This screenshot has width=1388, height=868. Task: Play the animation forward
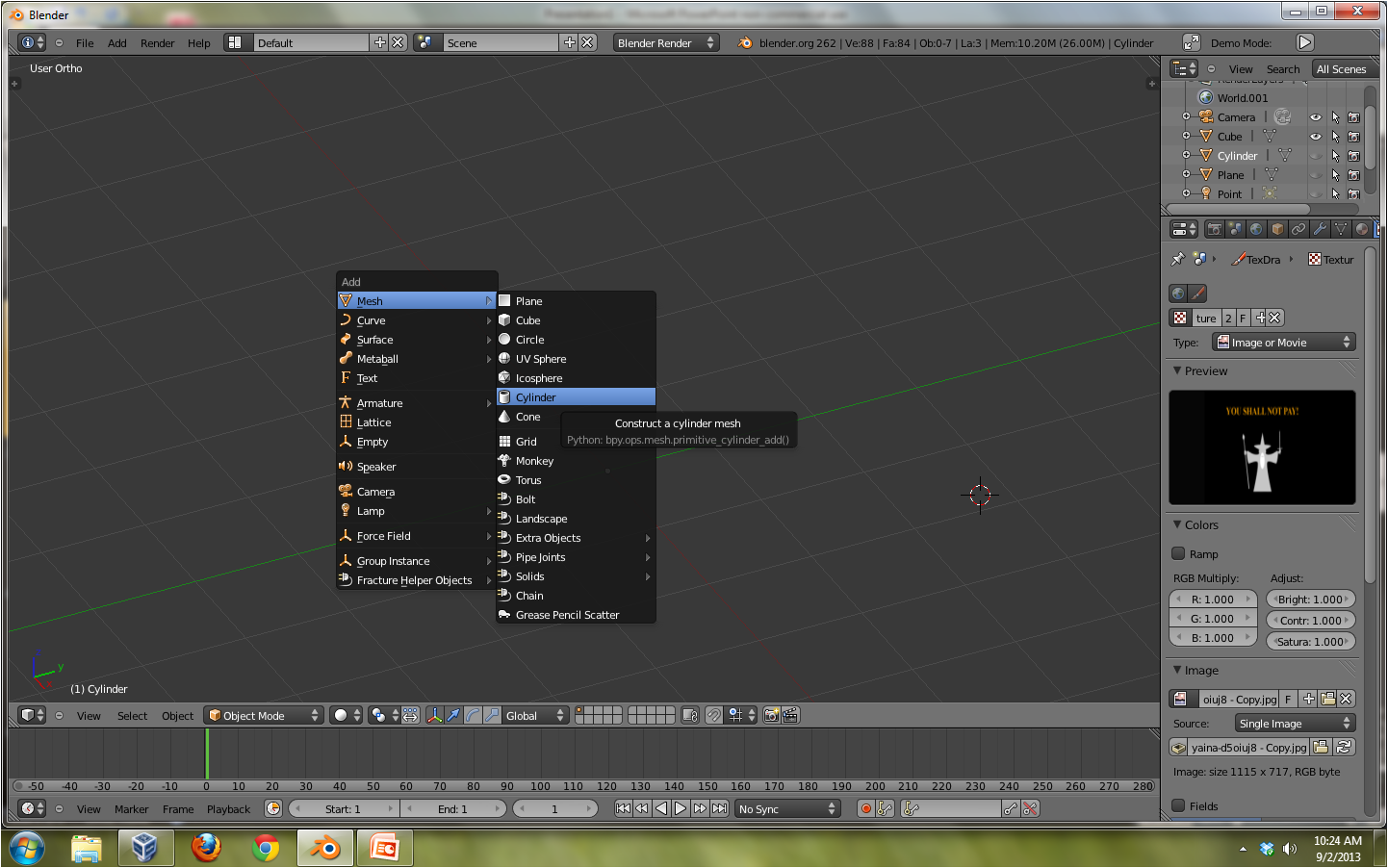(x=681, y=808)
